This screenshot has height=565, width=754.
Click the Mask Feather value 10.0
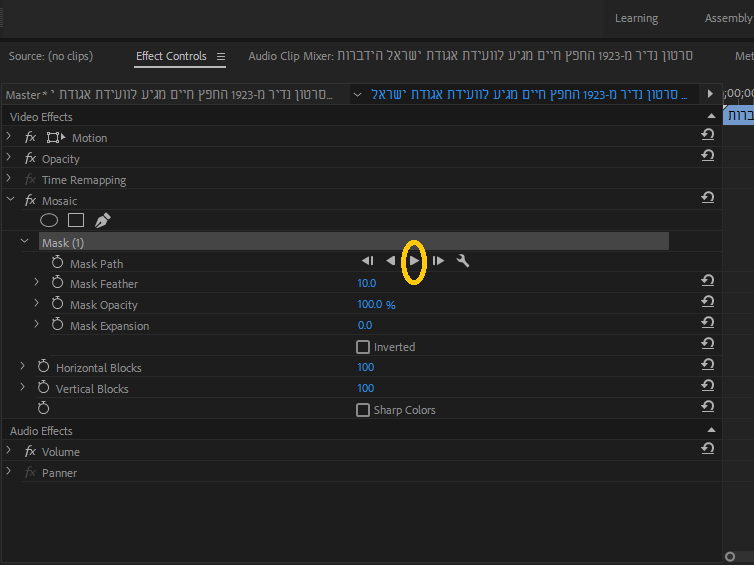click(366, 283)
